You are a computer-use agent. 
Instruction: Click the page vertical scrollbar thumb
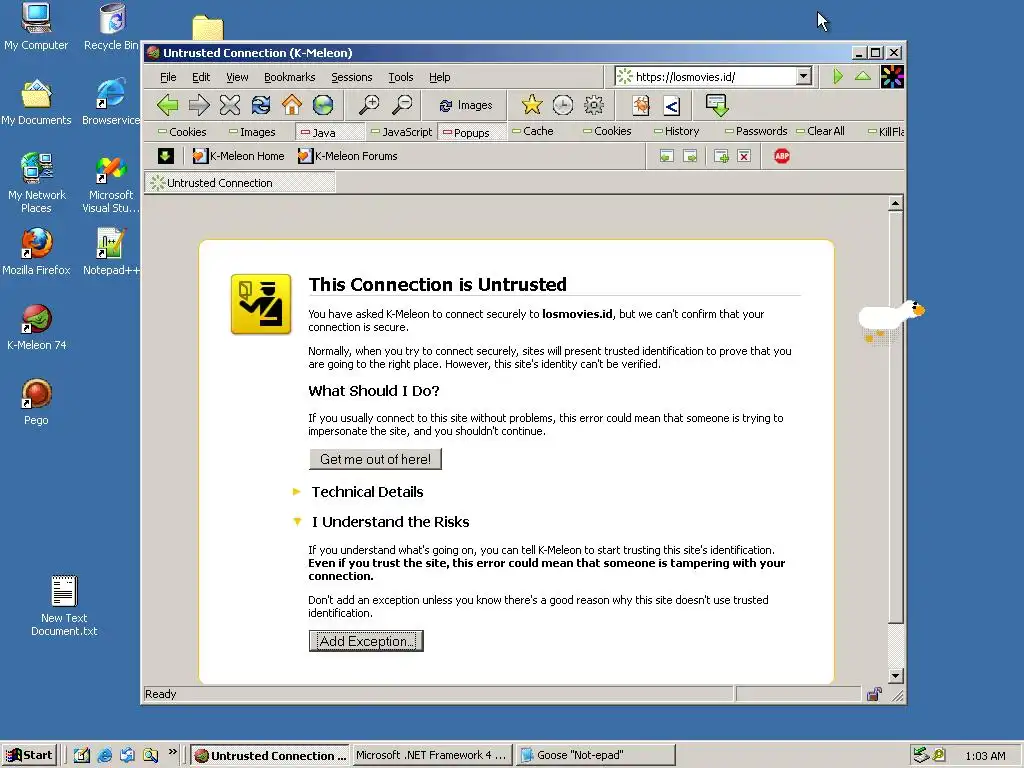pyautogui.click(x=895, y=417)
